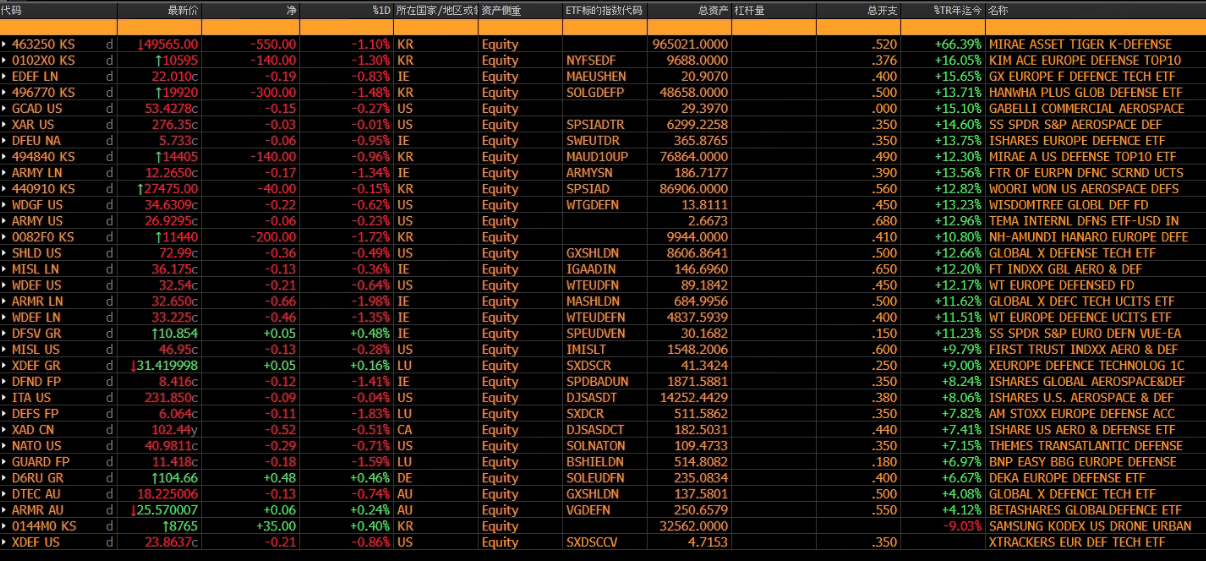Click the 'd' marker in the MISL LN row
Viewport: 1206px width, 561px height.
tap(110, 269)
